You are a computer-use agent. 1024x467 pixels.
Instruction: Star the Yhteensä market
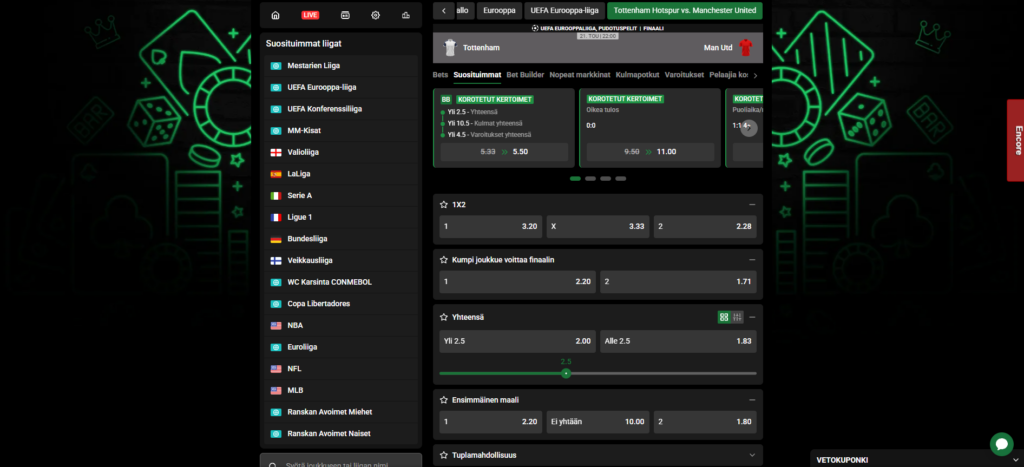pos(444,317)
